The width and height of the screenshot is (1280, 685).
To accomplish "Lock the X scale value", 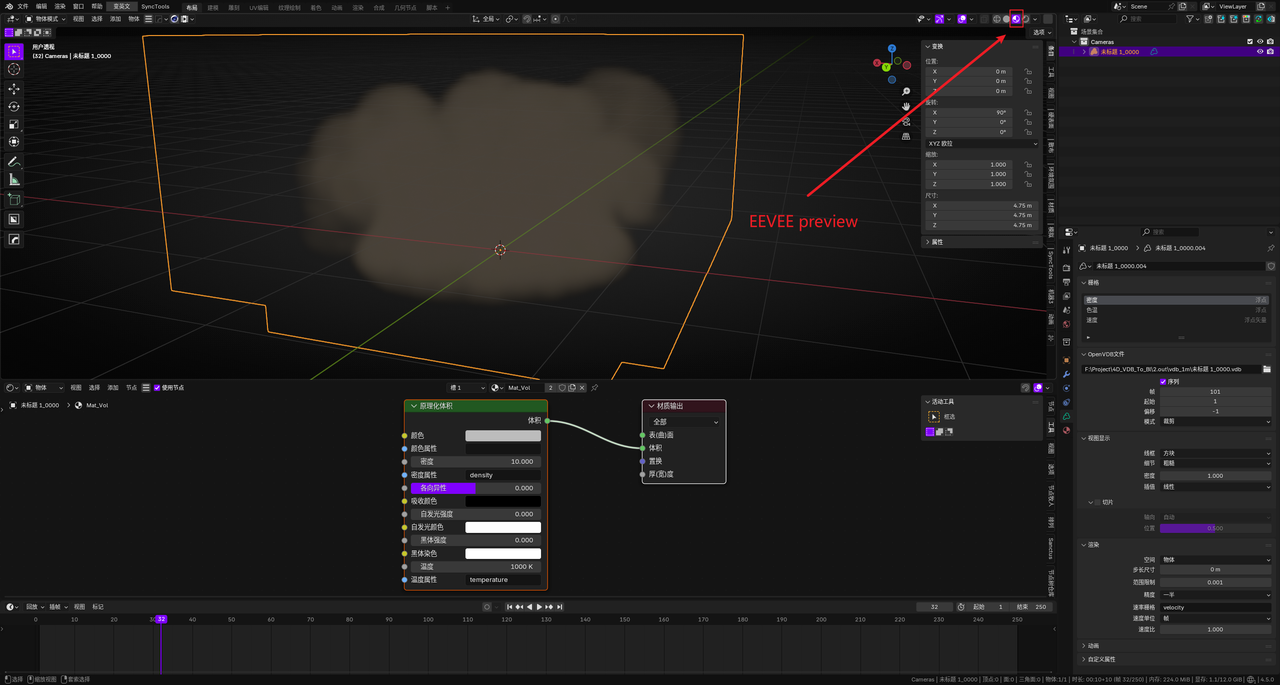I will 1028,165.
